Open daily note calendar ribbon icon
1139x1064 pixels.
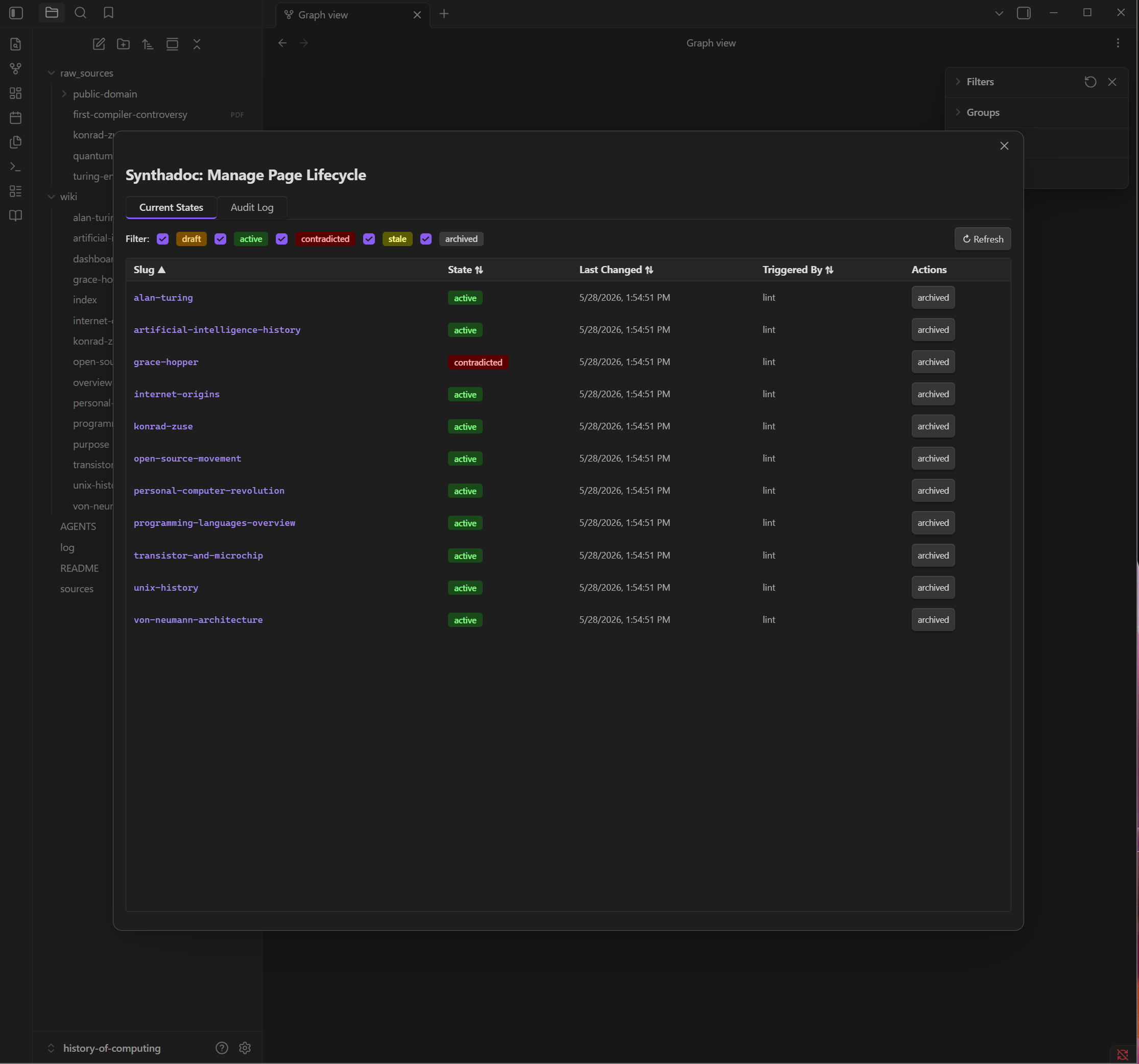[15, 118]
